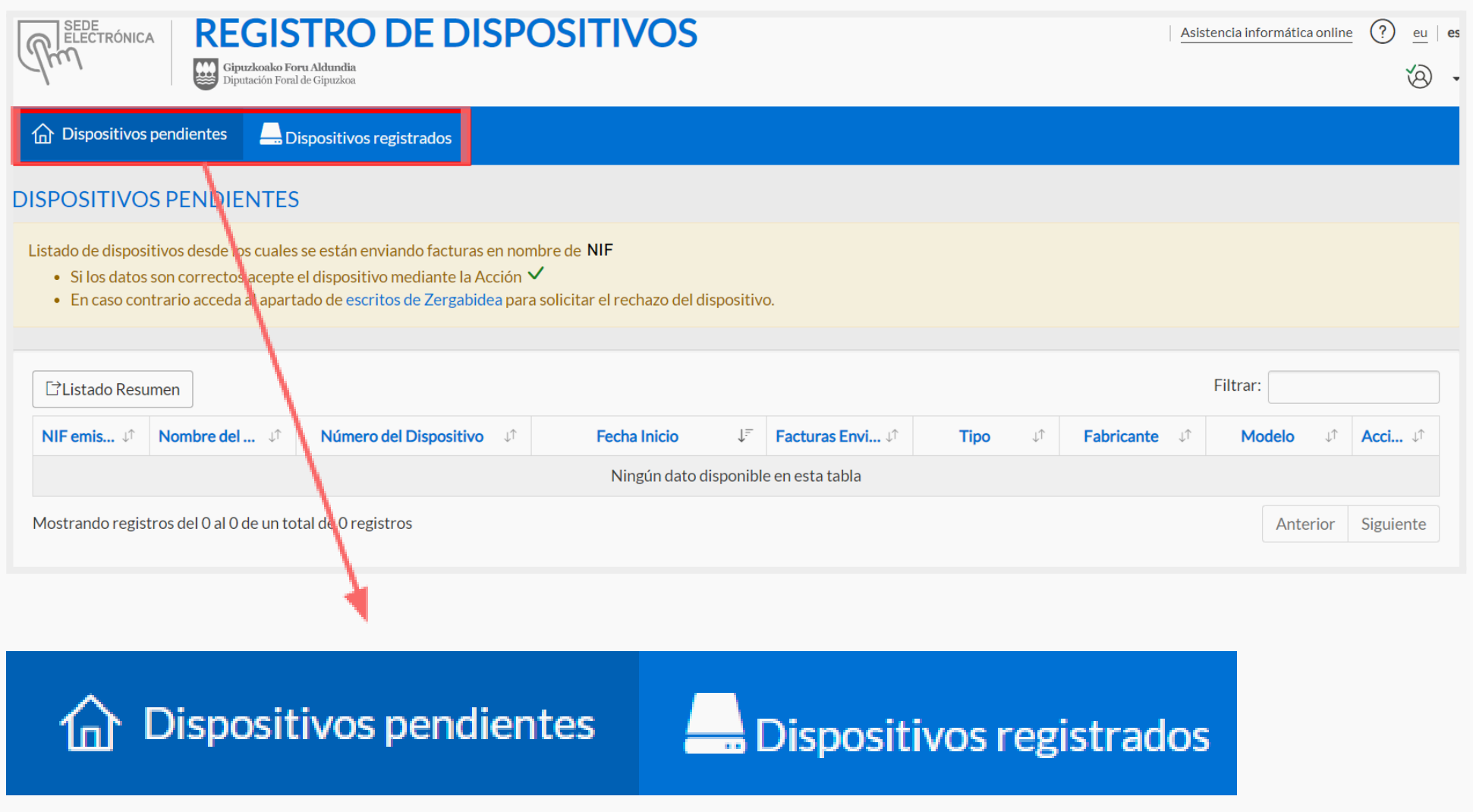Sort table by Tipo column

(986, 436)
